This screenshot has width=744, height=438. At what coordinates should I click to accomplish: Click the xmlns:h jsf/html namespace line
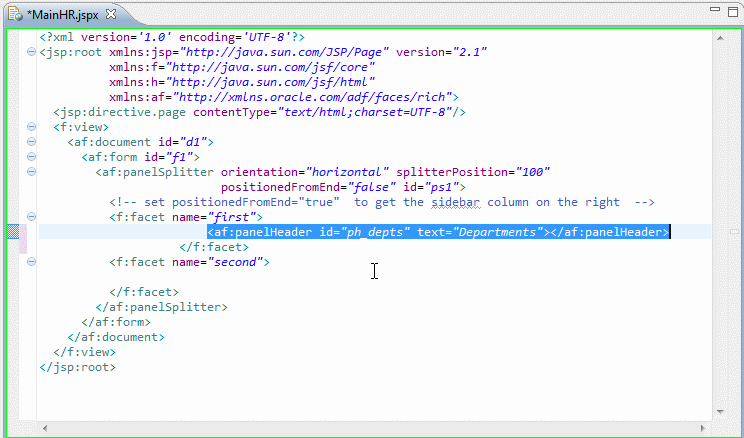242,82
